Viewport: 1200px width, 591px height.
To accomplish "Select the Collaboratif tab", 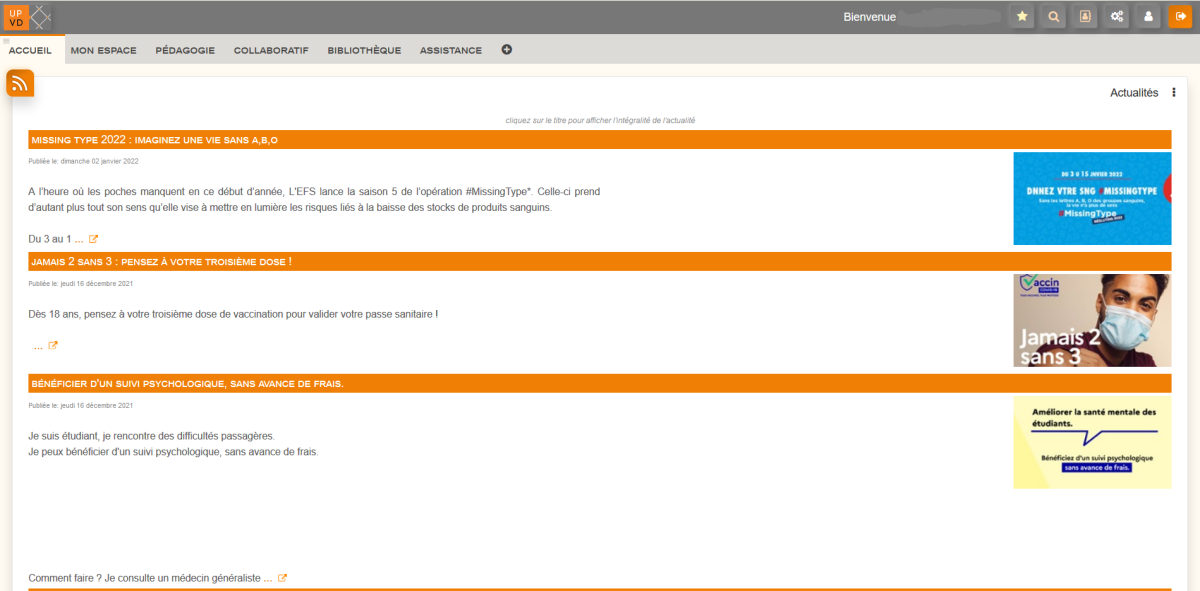I will coord(271,50).
